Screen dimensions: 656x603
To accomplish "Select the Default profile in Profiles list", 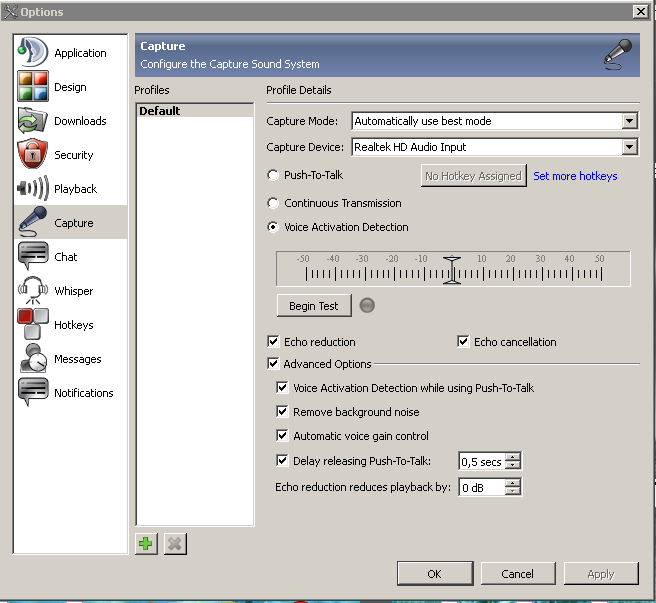I will [x=195, y=111].
